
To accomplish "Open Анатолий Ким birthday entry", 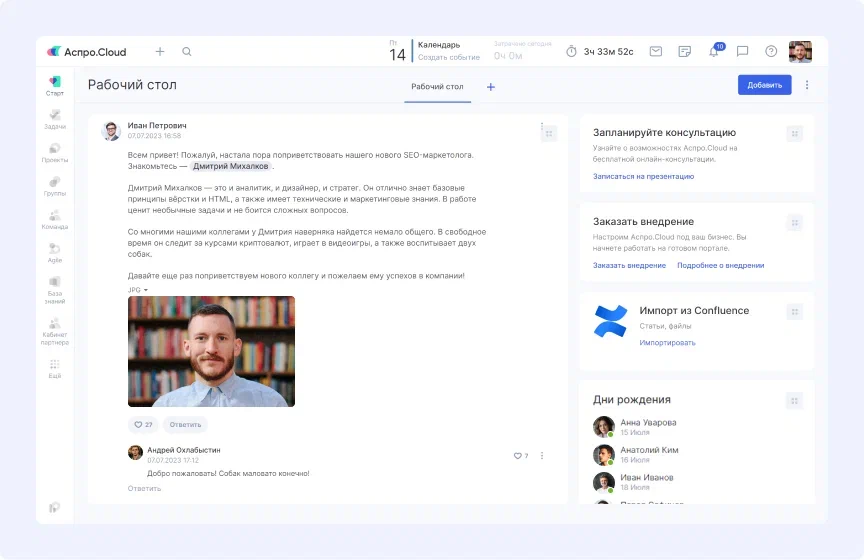I will 636,455.
